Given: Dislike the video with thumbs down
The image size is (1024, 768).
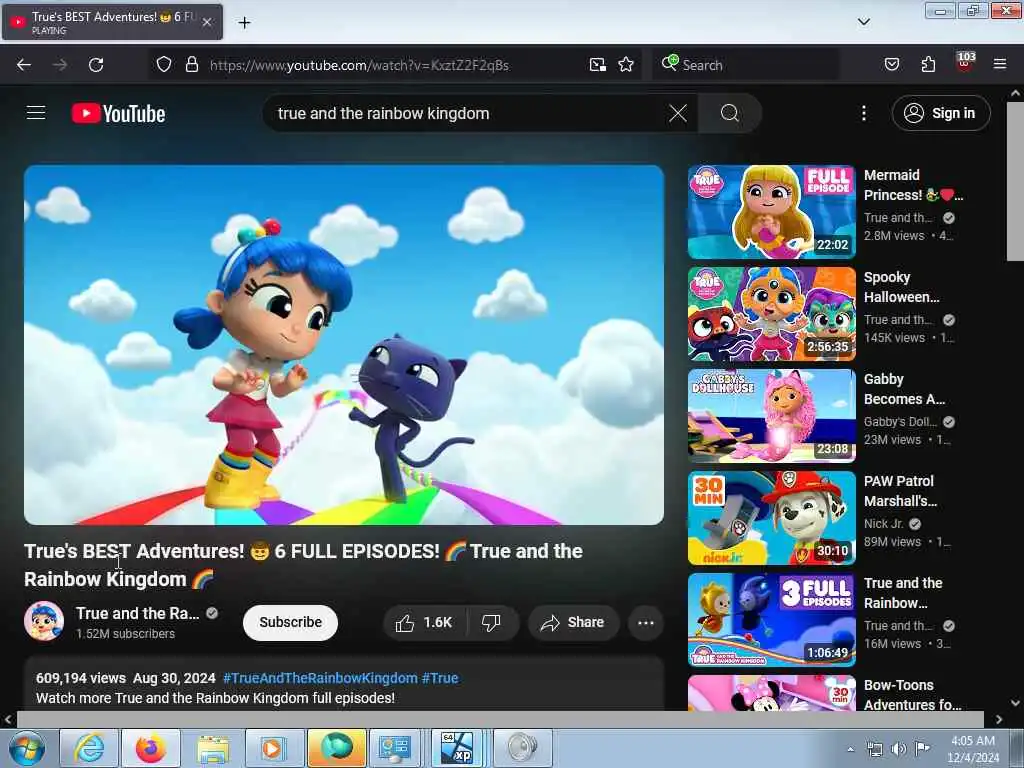Looking at the screenshot, I should coord(491,622).
